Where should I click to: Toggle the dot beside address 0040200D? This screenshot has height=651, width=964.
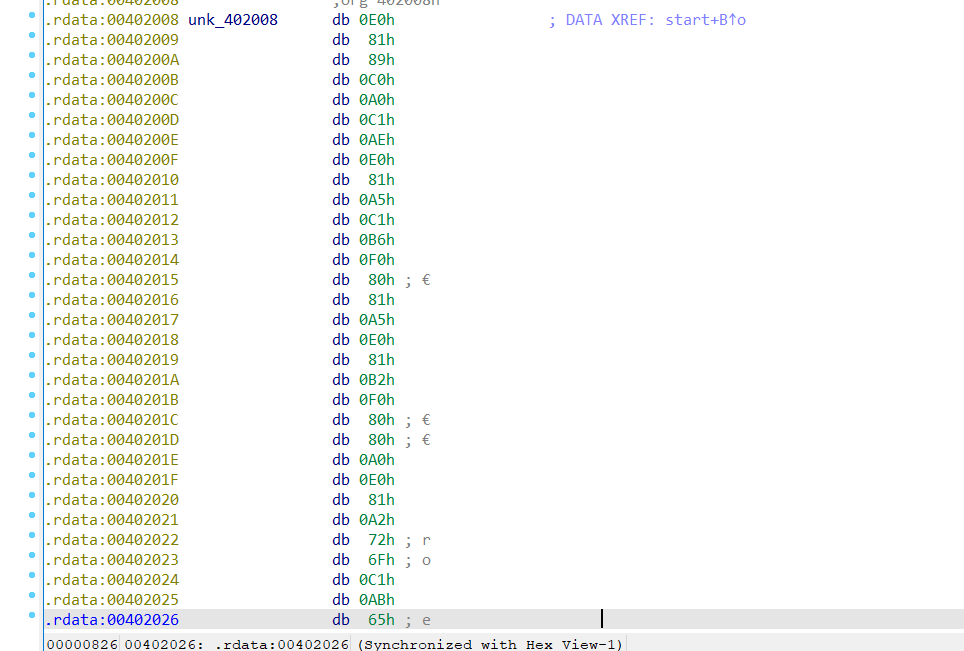(32, 117)
